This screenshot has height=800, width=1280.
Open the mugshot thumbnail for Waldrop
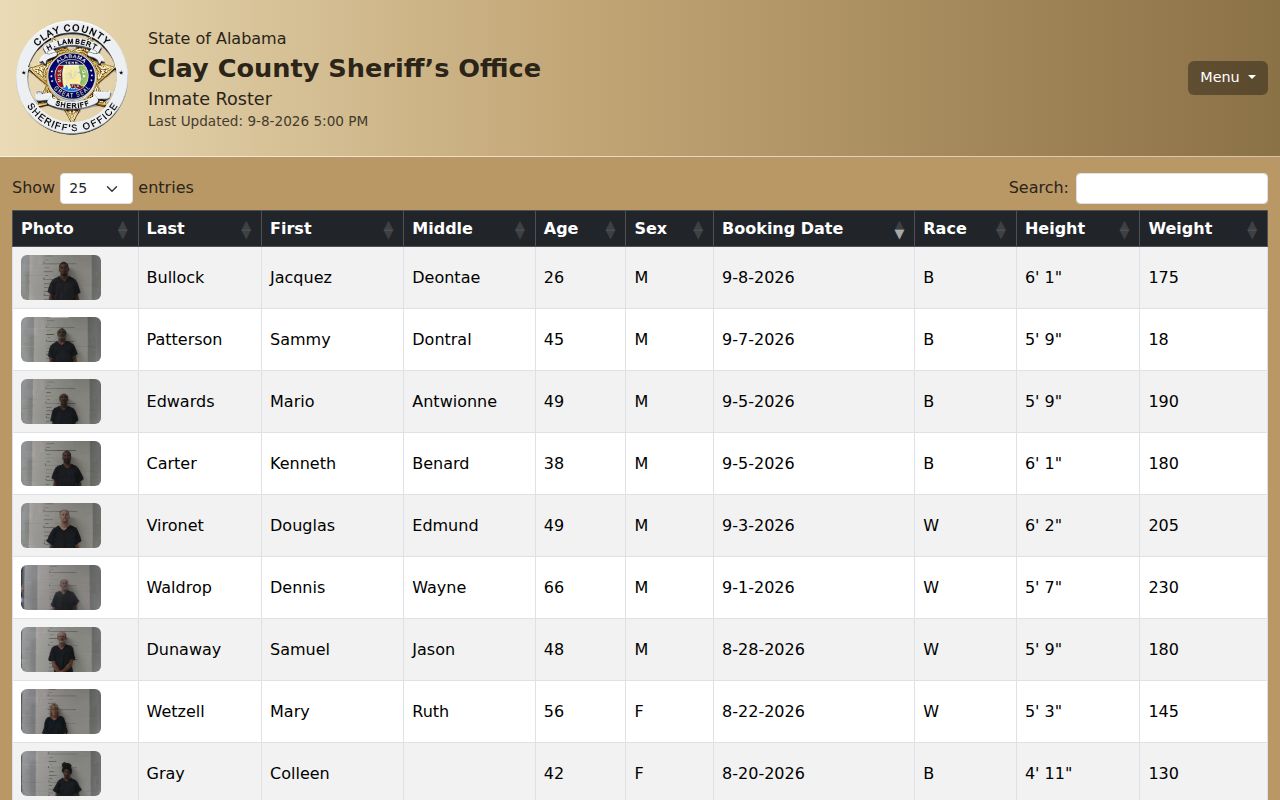61,588
